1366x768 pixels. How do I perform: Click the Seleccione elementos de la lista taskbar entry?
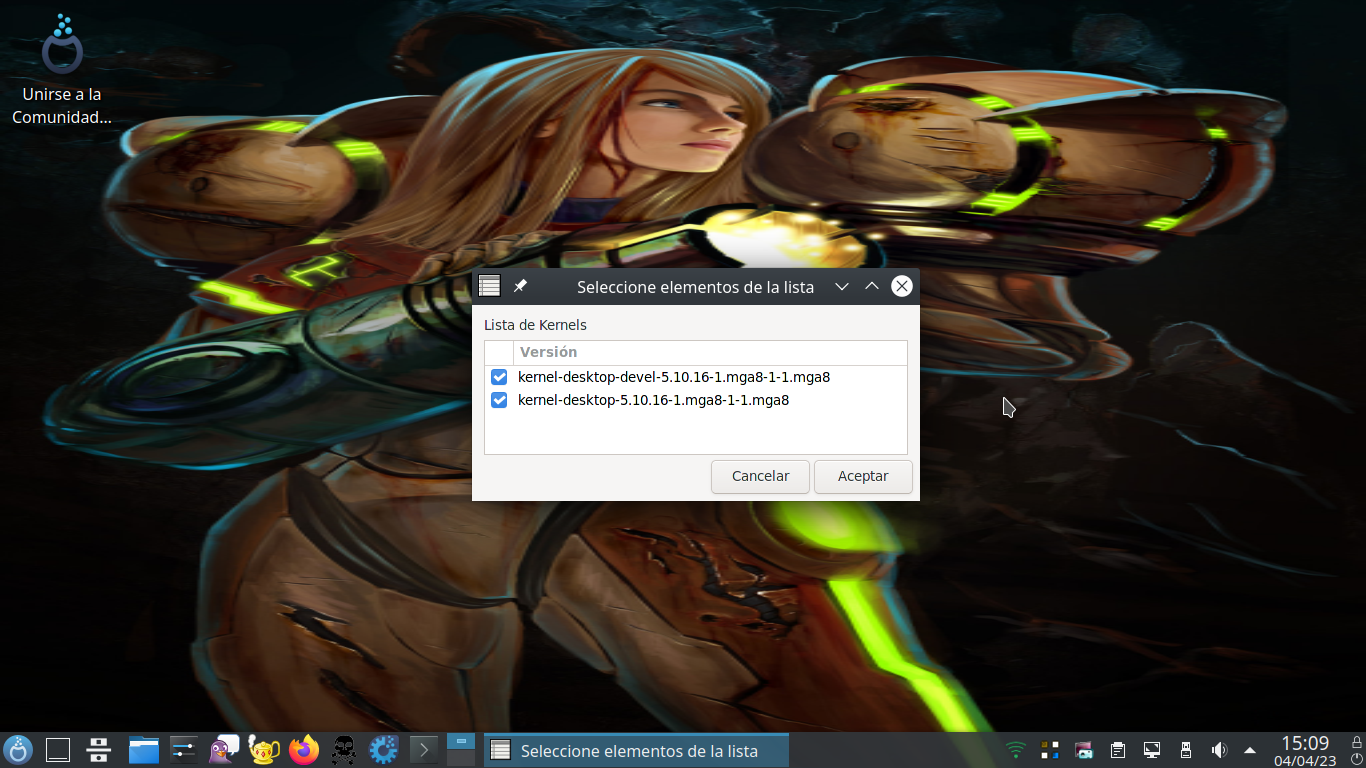click(636, 750)
